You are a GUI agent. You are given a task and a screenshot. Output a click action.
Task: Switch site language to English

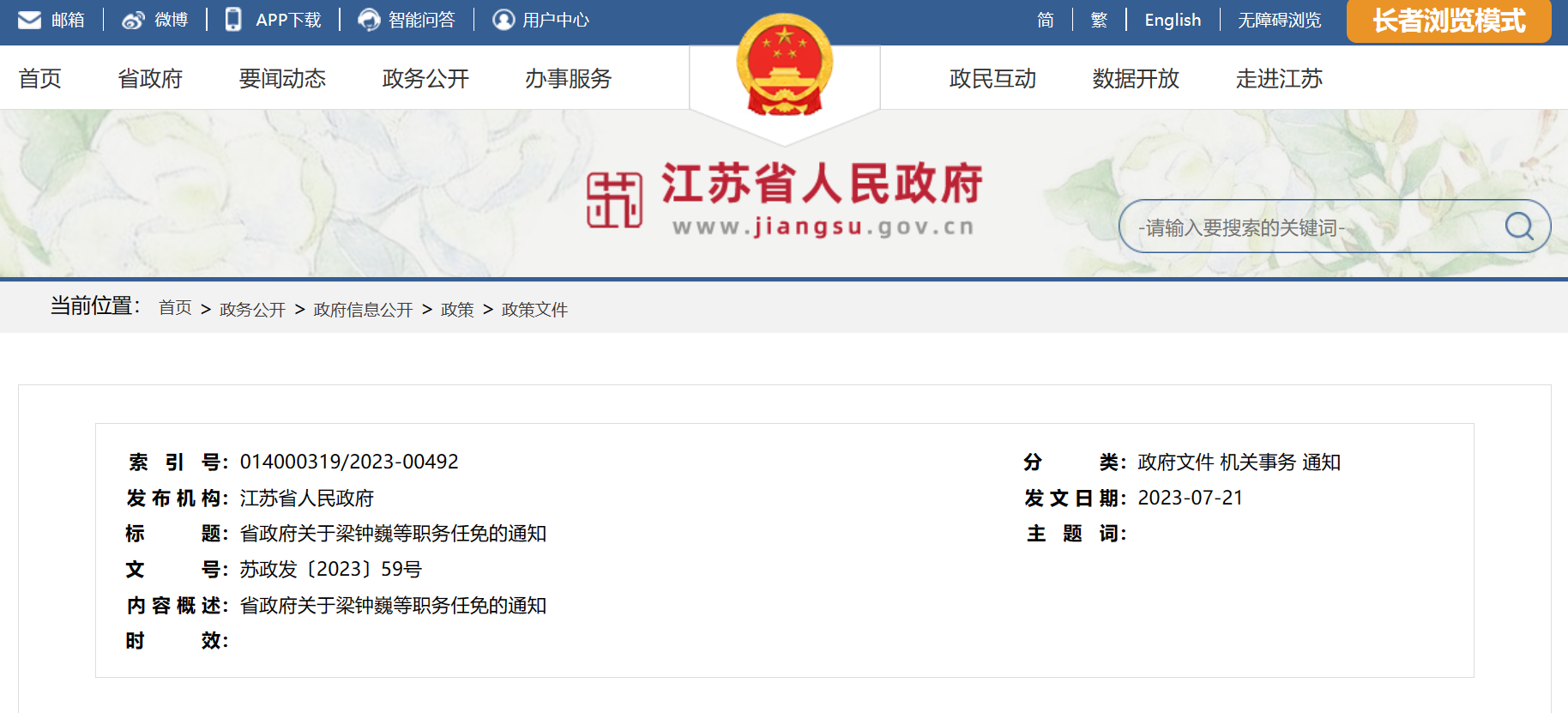click(x=1173, y=20)
